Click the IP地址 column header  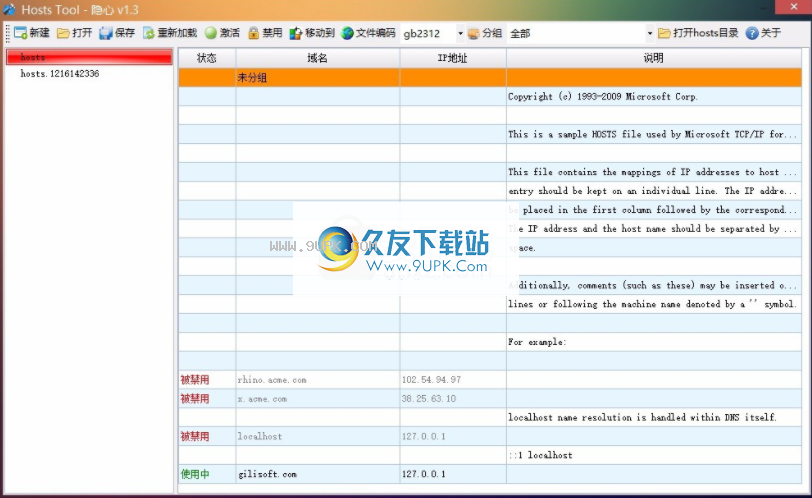tap(453, 58)
